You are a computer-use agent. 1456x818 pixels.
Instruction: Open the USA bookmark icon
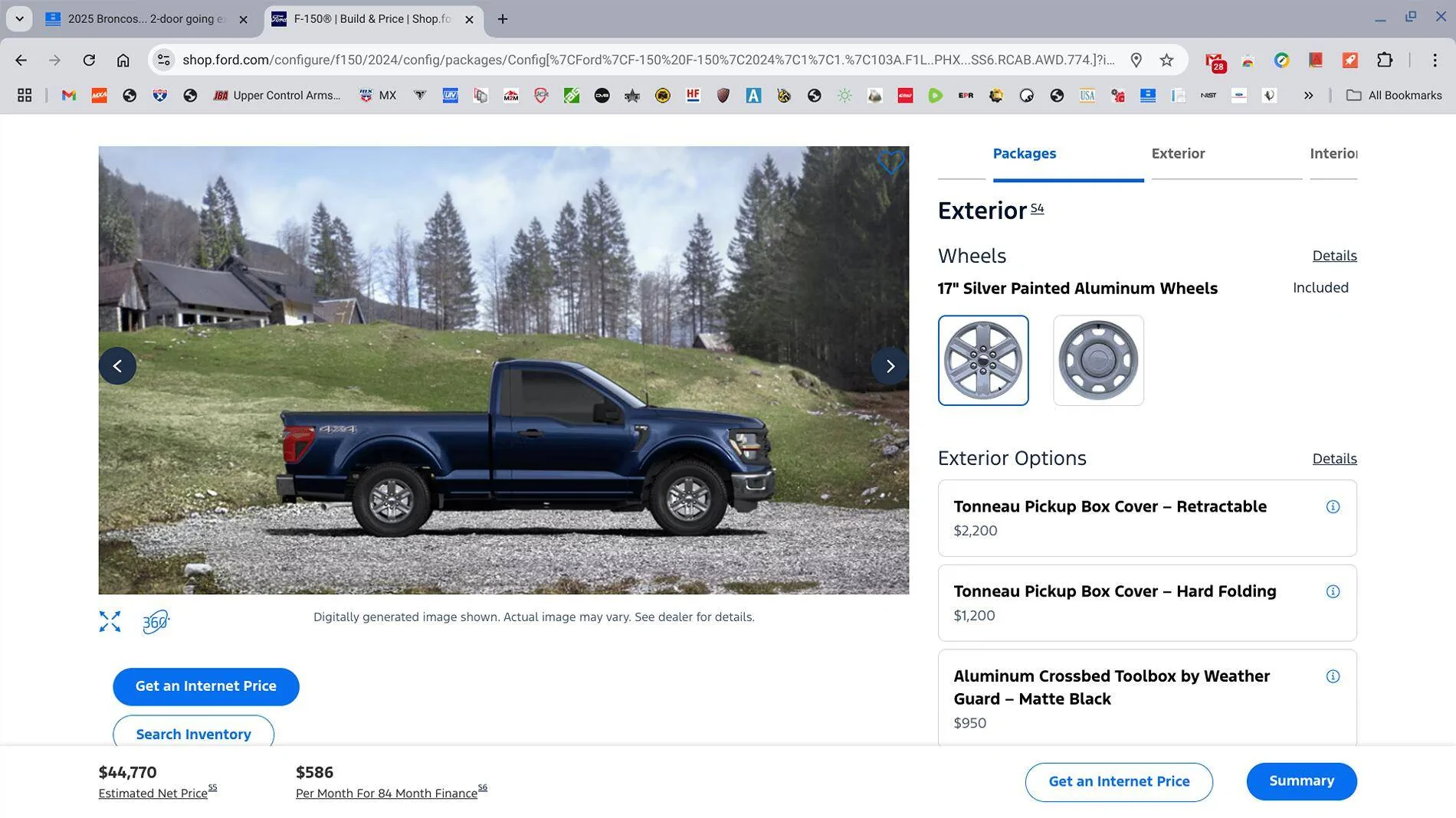[1087, 96]
